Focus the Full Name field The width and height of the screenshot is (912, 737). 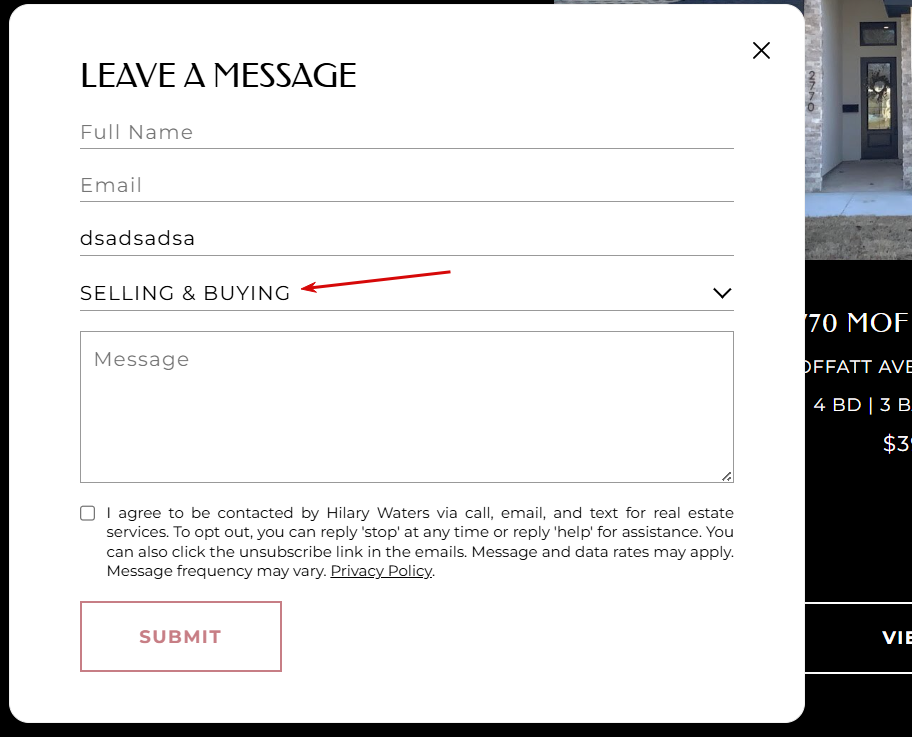point(407,133)
